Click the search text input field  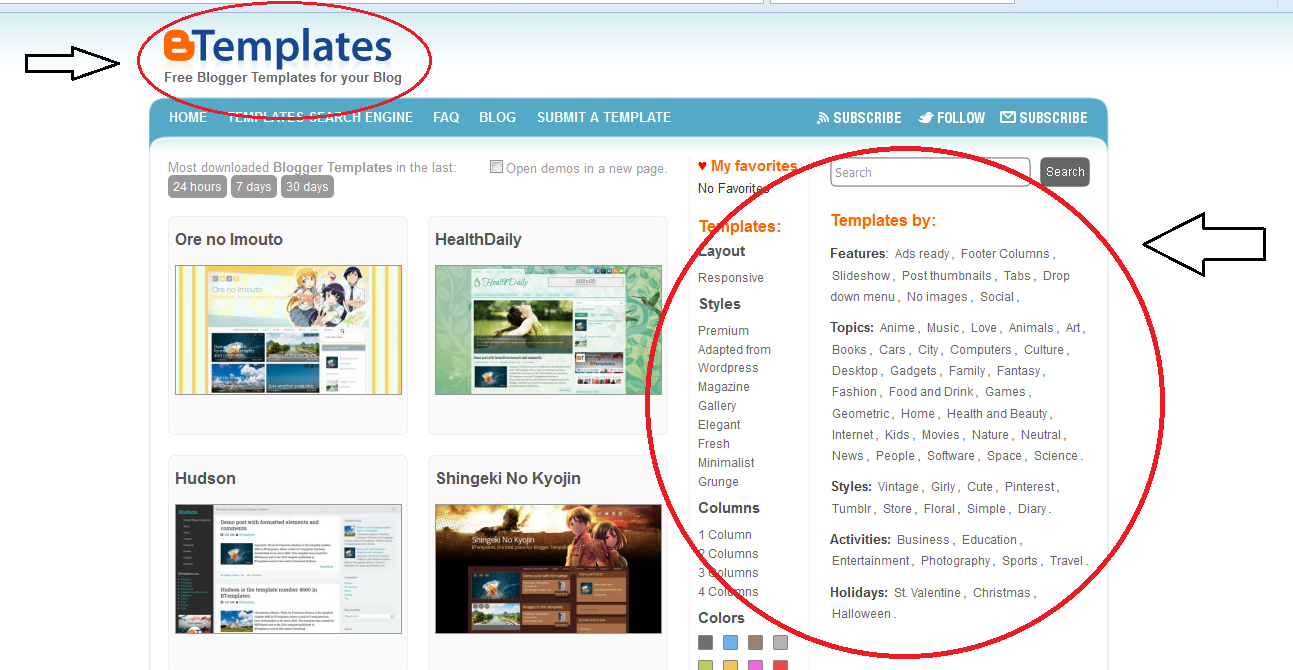coord(928,172)
